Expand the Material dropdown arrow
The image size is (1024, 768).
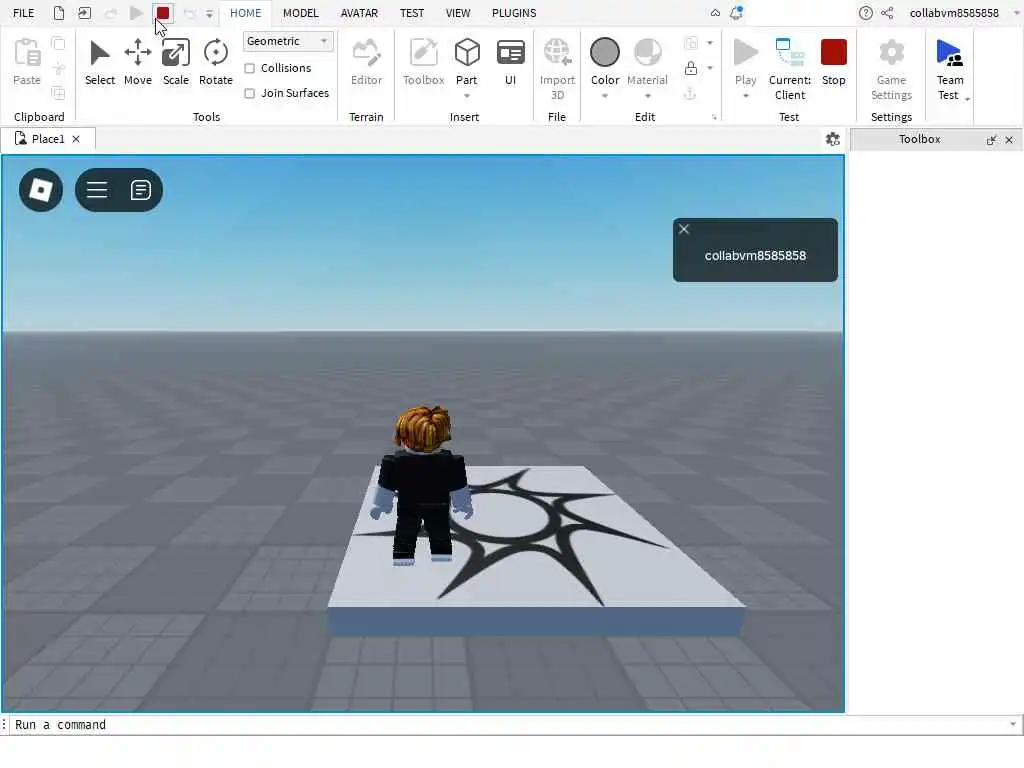tap(647, 96)
